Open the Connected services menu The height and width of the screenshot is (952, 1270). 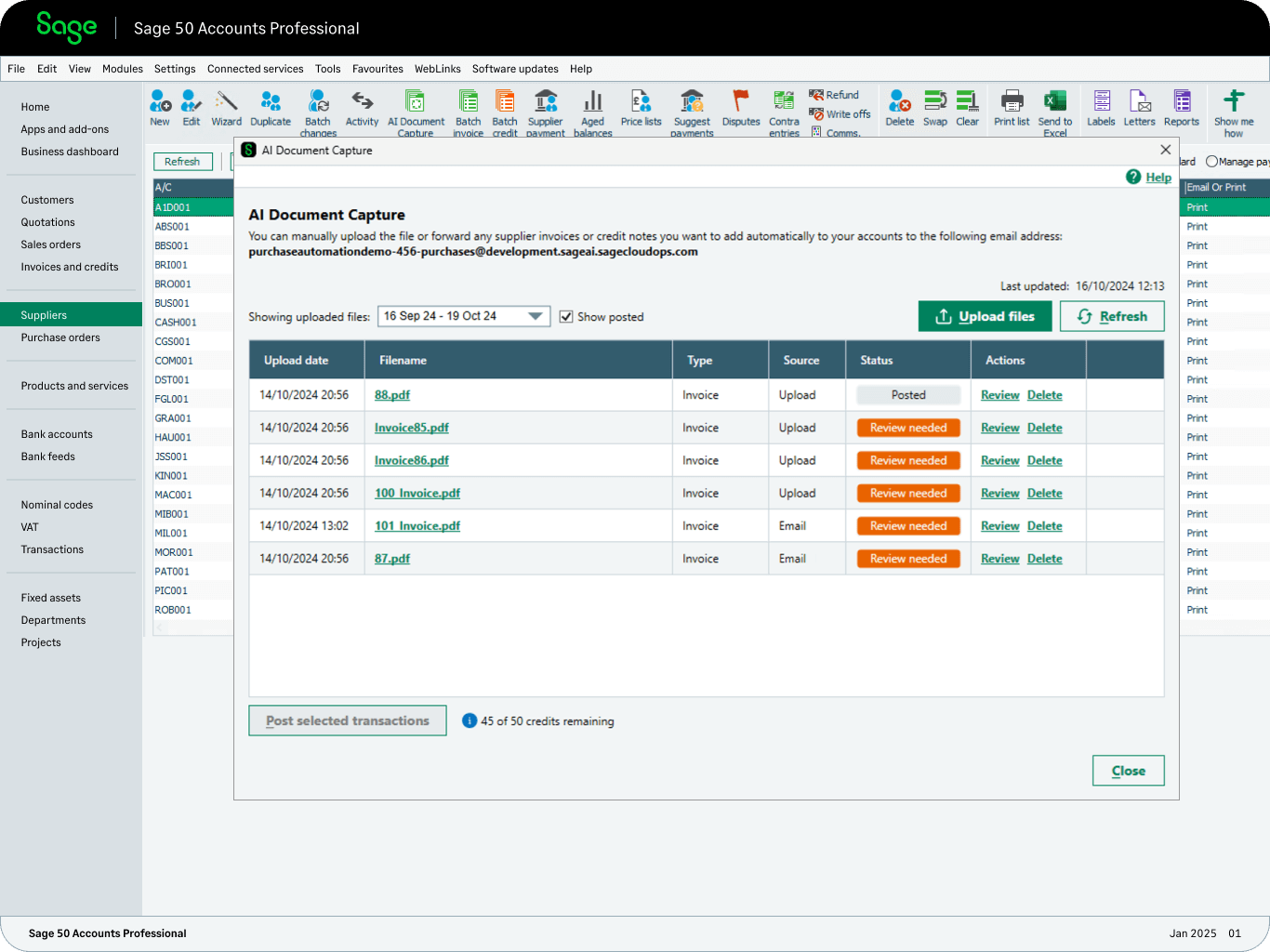255,69
